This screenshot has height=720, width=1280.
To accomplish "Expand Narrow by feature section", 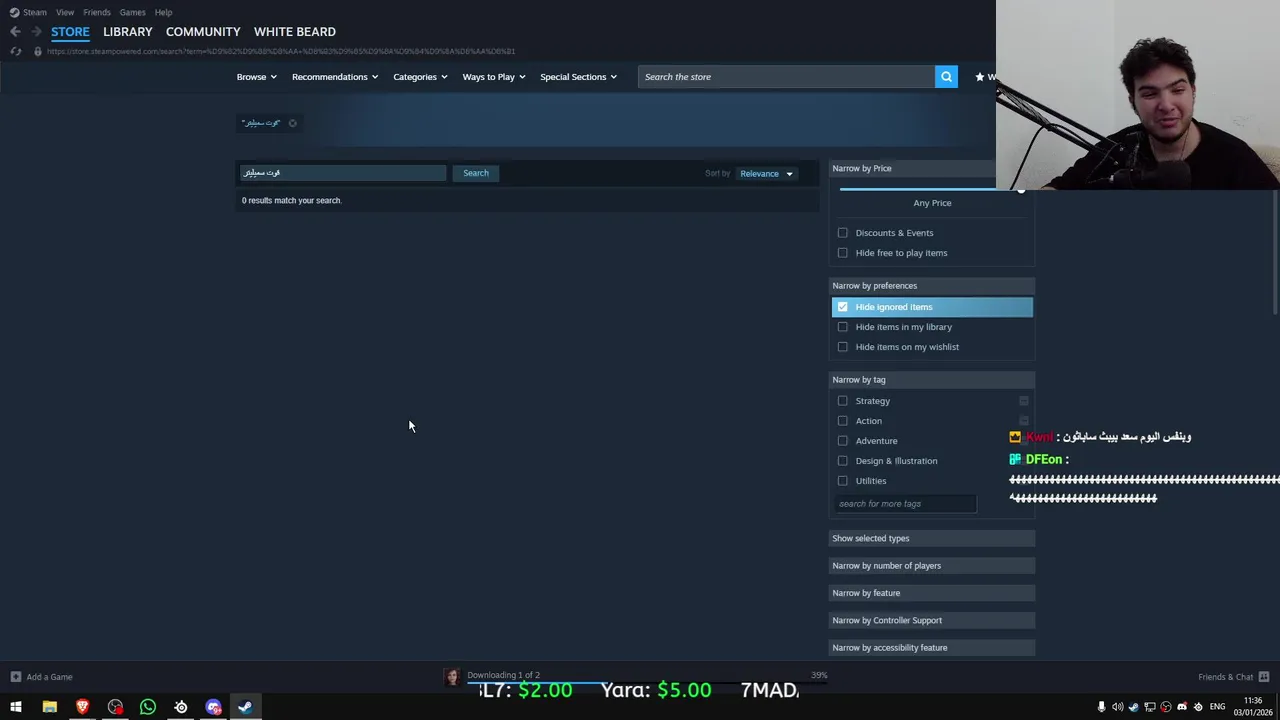I will (x=932, y=593).
